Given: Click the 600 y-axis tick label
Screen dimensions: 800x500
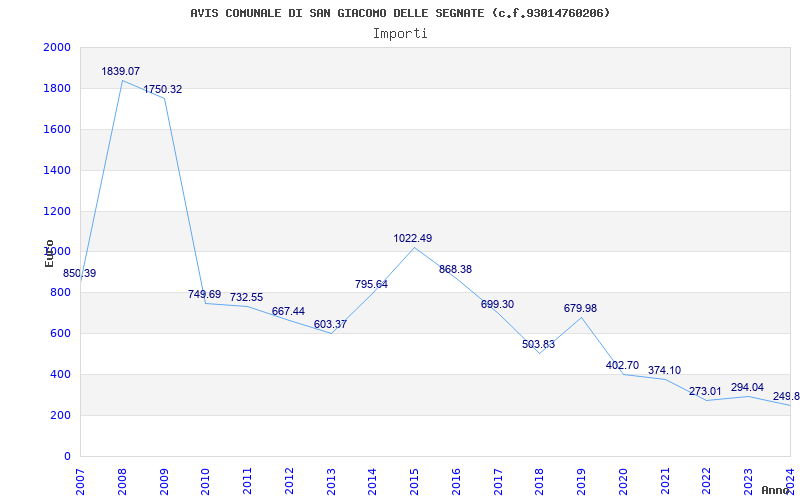Looking at the screenshot, I should 61,334.
